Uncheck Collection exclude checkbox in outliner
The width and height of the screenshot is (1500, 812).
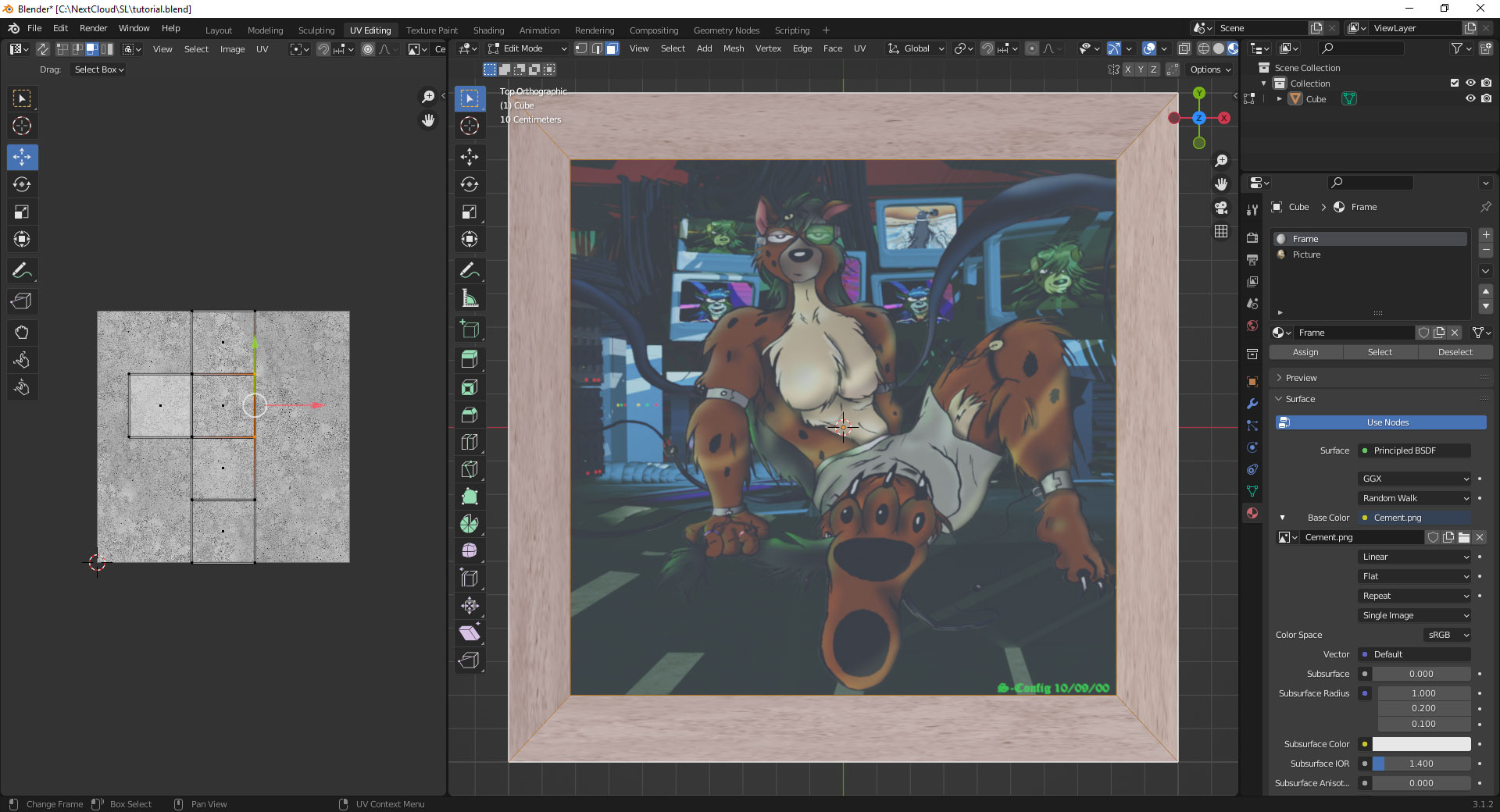(1455, 83)
